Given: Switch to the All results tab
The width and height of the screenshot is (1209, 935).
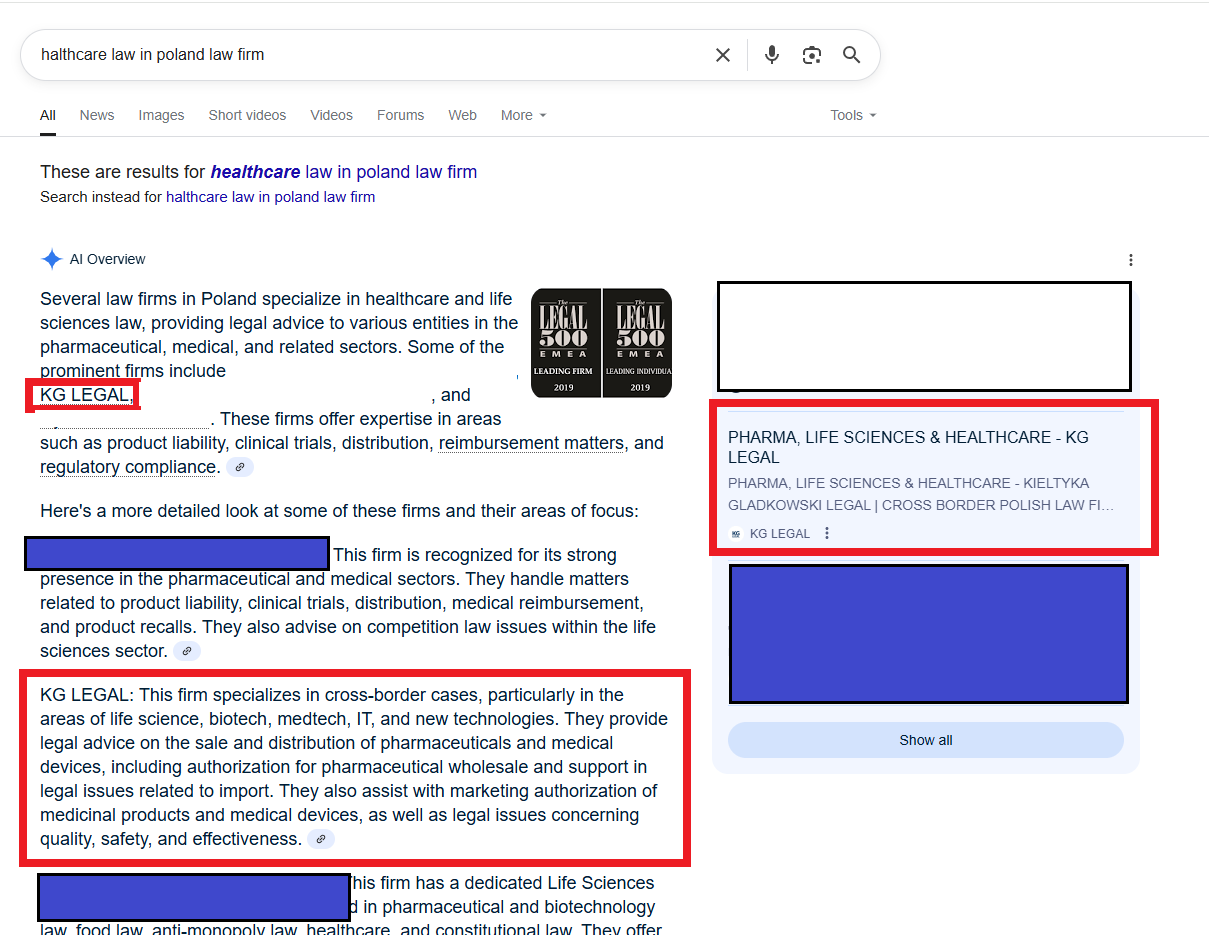Looking at the screenshot, I should coord(48,115).
